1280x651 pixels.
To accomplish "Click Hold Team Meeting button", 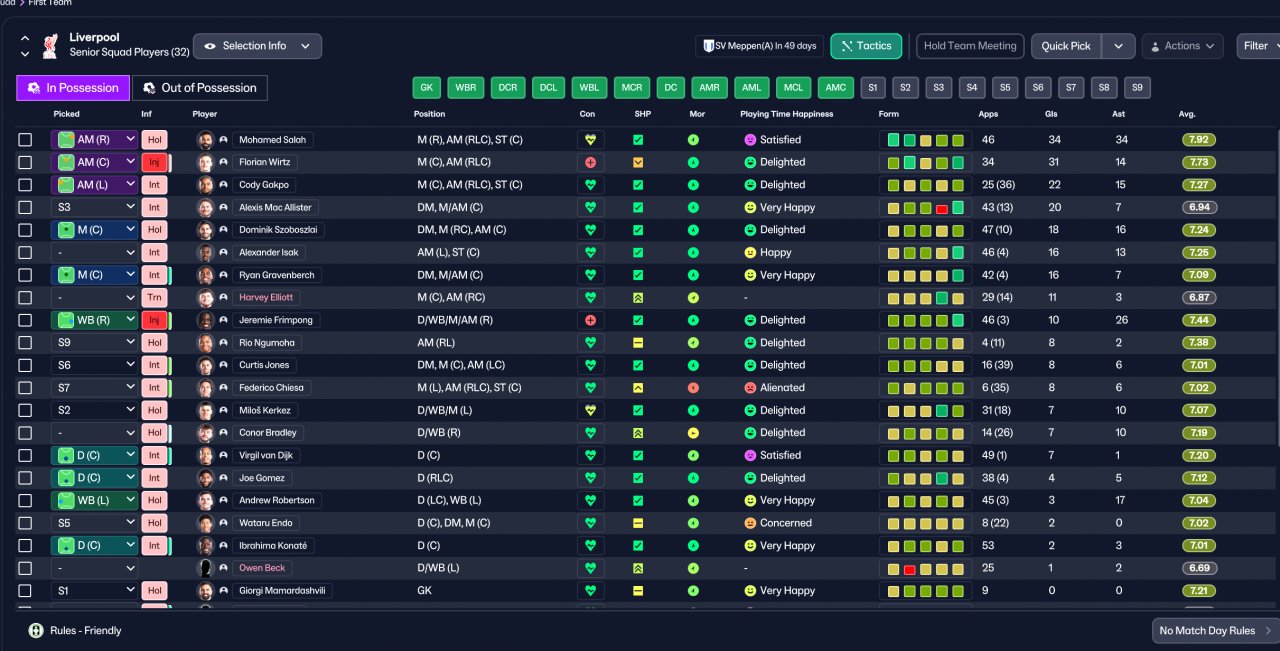I will 970,46.
